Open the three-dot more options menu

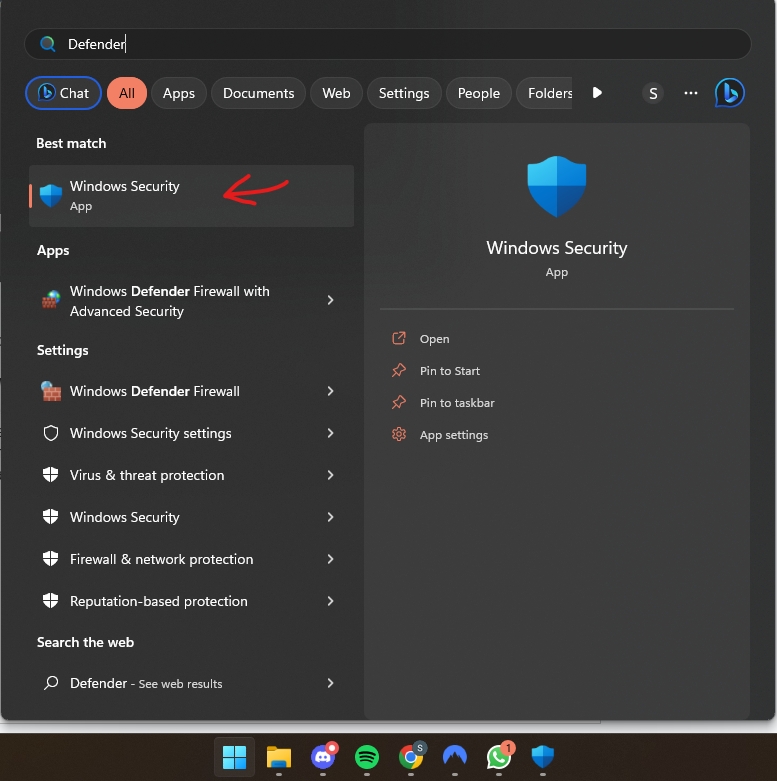pos(691,93)
